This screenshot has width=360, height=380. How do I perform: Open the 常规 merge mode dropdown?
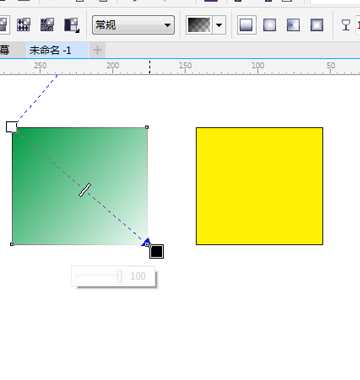pos(133,25)
